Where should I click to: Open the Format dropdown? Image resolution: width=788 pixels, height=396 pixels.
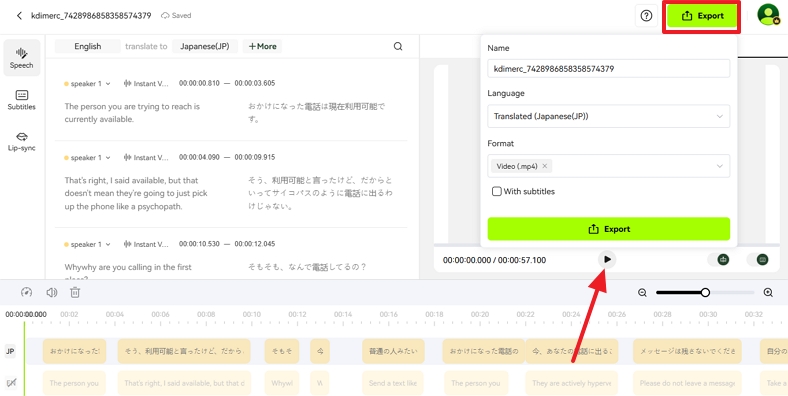pyautogui.click(x=609, y=166)
